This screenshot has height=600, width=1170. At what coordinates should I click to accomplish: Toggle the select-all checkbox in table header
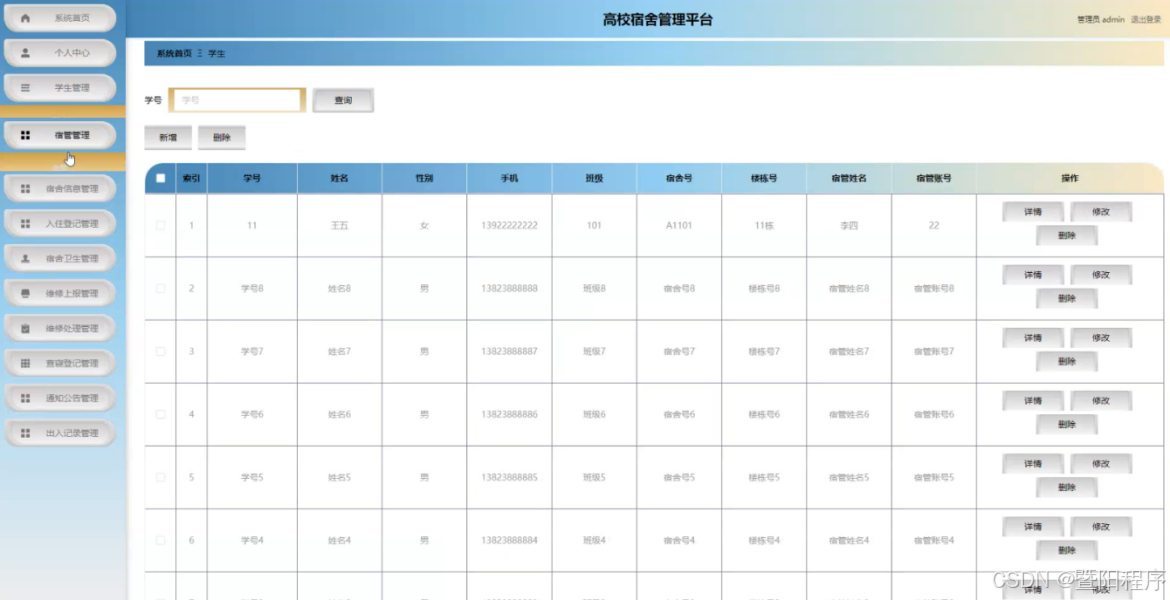pos(160,178)
